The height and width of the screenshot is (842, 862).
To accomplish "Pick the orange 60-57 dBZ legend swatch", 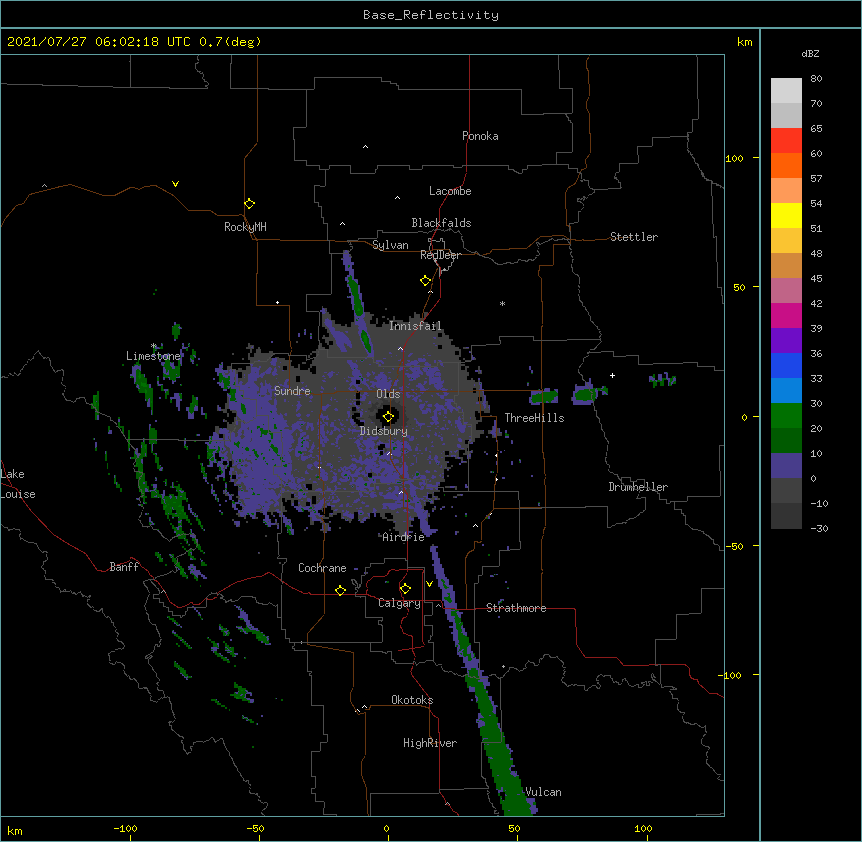I will pyautogui.click(x=786, y=165).
